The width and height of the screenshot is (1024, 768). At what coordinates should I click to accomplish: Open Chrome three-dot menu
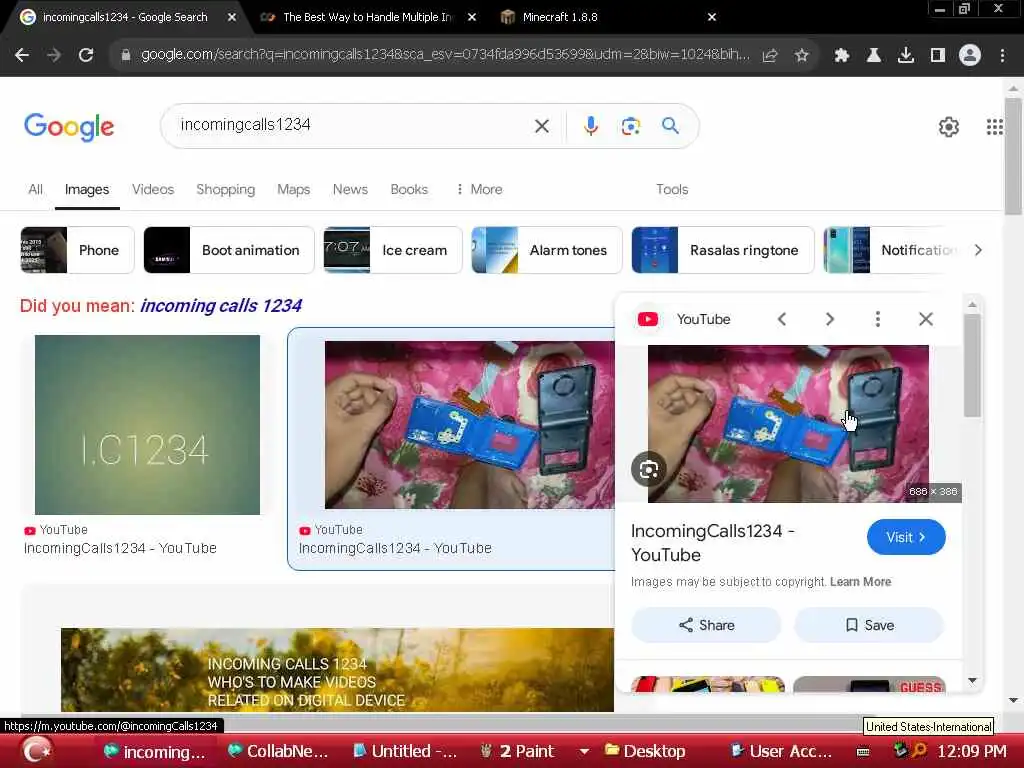(1002, 56)
